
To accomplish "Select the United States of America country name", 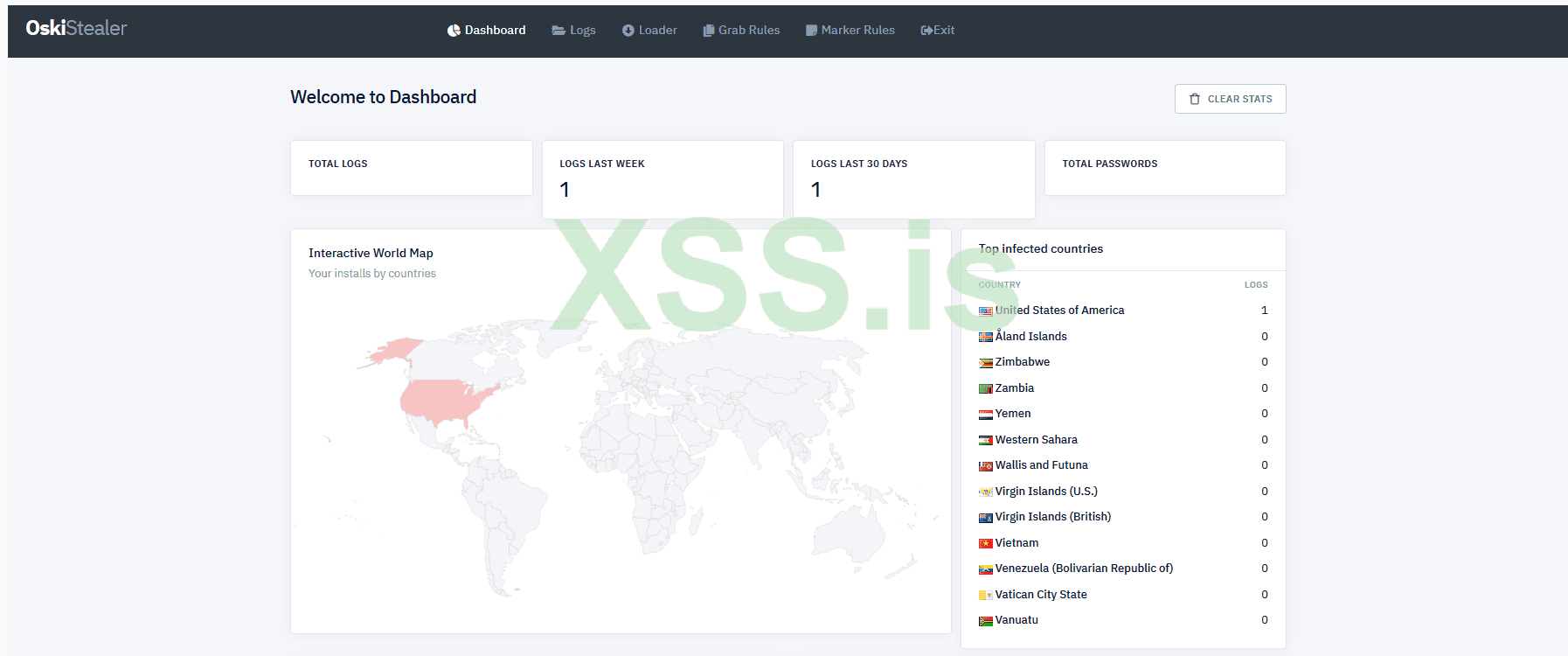I will click(1059, 311).
